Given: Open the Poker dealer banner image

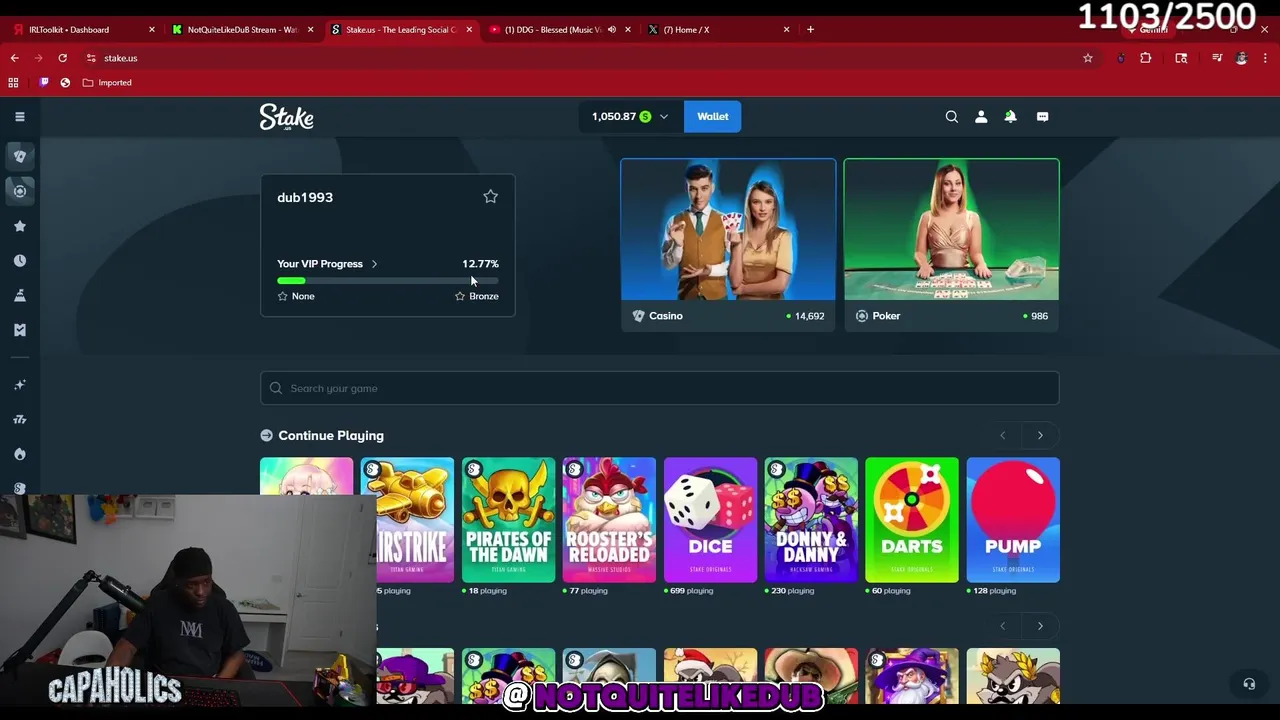Looking at the screenshot, I should tap(951, 229).
